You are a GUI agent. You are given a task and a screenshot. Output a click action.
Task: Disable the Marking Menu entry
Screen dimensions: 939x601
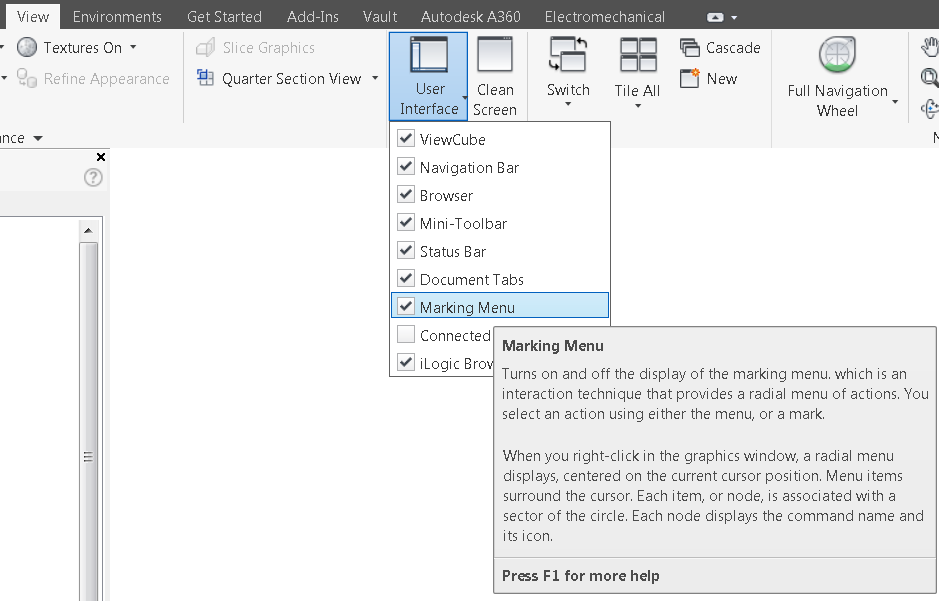coord(406,307)
